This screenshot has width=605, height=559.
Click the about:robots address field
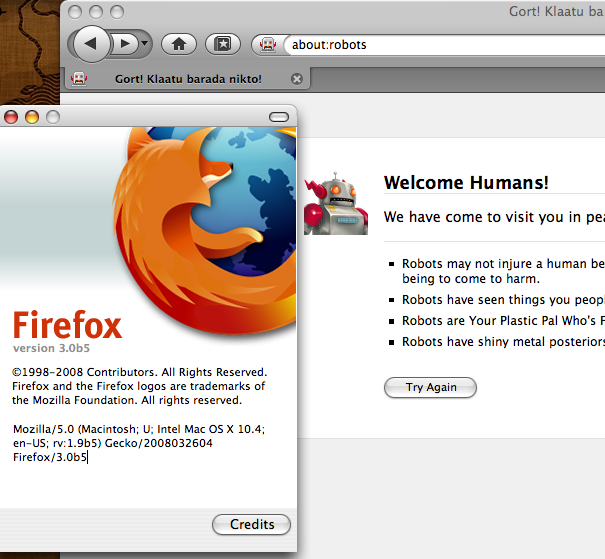446,45
